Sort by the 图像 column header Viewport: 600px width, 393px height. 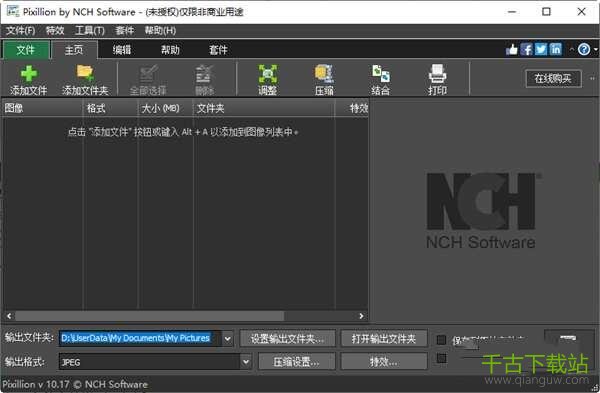(x=42, y=108)
